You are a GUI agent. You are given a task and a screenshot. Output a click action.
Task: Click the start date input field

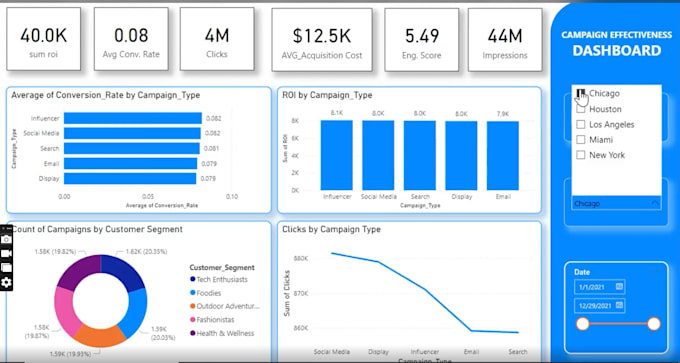click(x=599, y=287)
